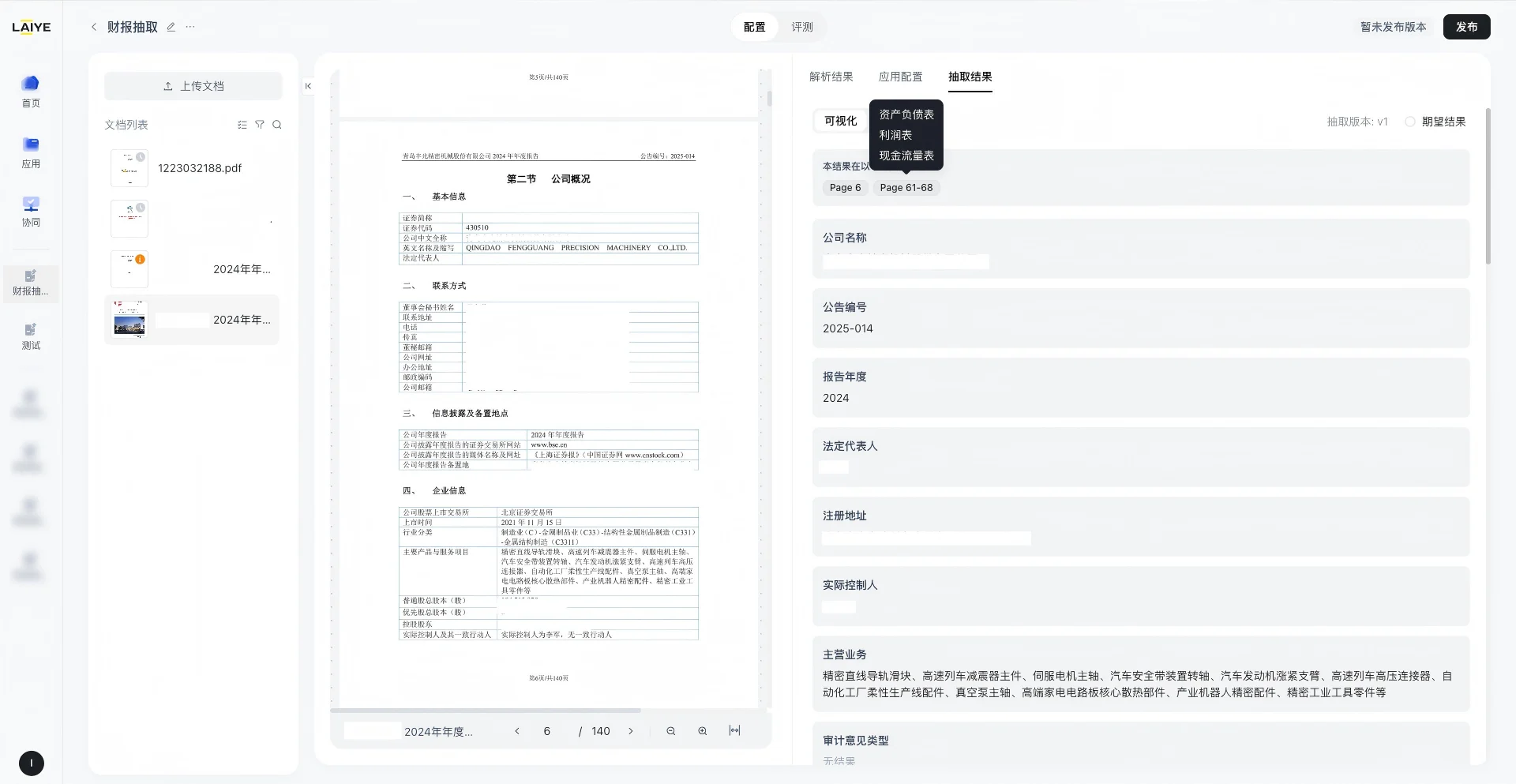Select the highlighted 2024年年... document thumbnail
Image resolution: width=1516 pixels, height=784 pixels.
point(129,320)
